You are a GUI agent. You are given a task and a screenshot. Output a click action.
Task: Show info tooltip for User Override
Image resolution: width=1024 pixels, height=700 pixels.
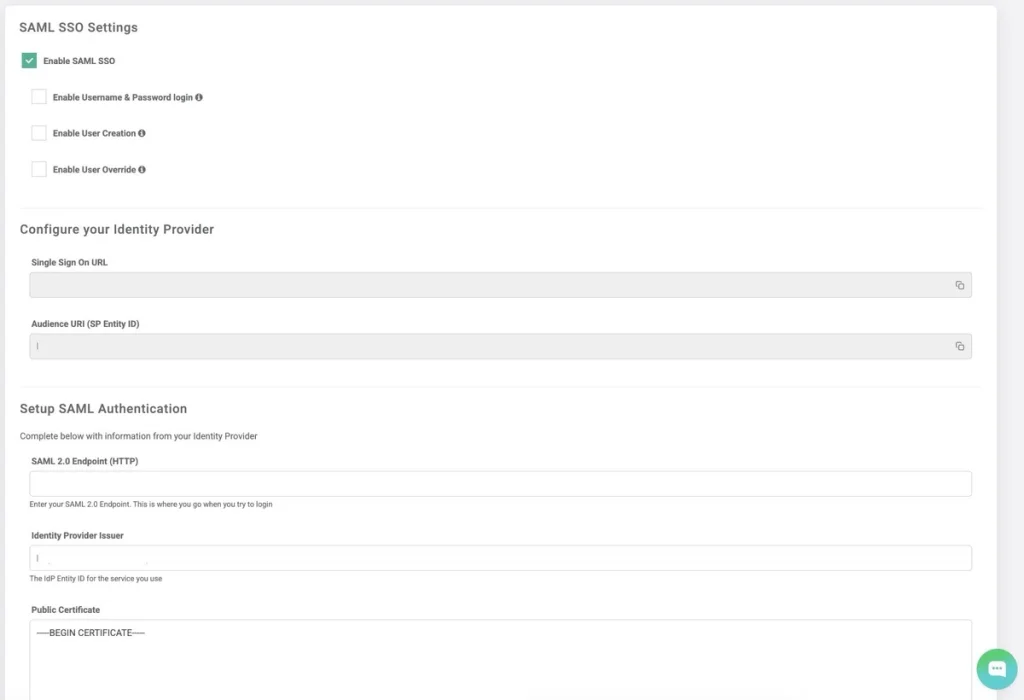point(142,170)
